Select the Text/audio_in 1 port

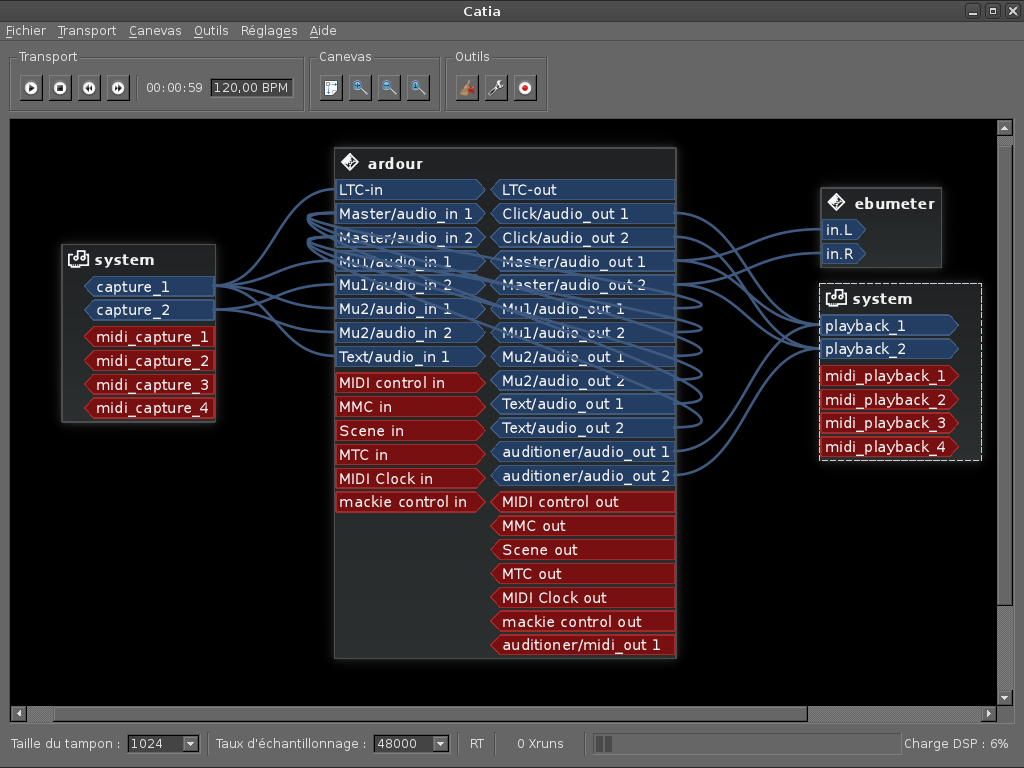coord(409,357)
